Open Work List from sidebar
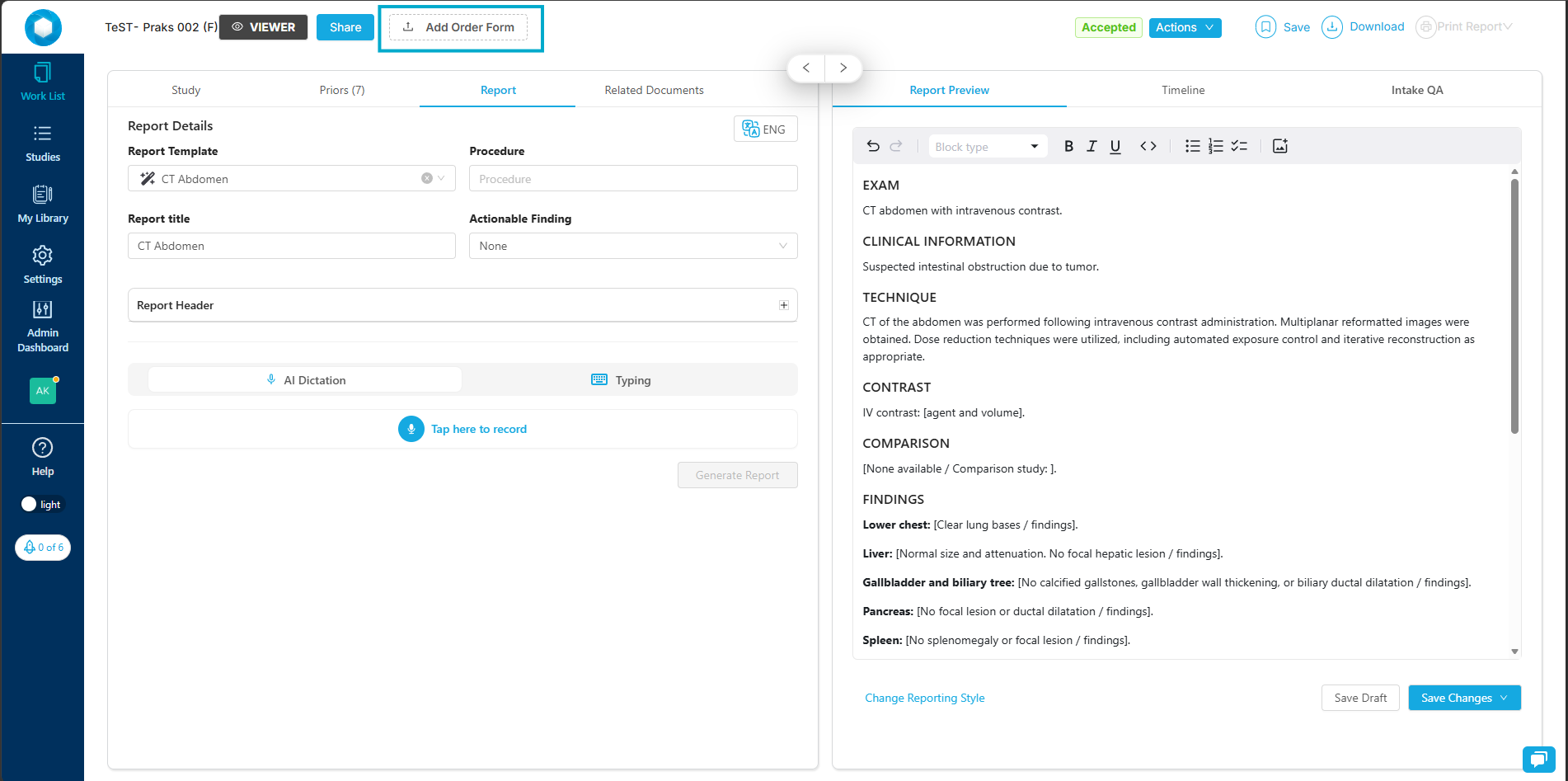 (x=43, y=82)
